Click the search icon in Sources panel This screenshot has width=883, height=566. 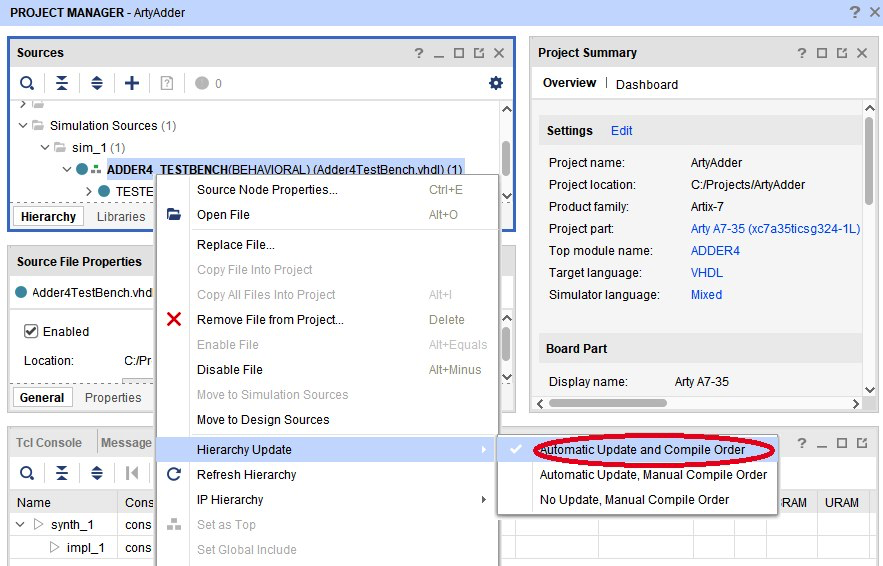click(27, 83)
